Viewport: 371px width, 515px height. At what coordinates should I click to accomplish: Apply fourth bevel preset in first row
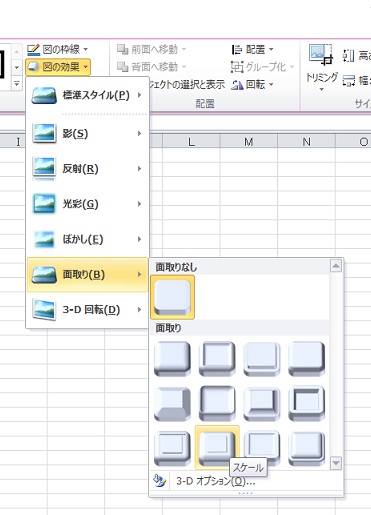(306, 358)
